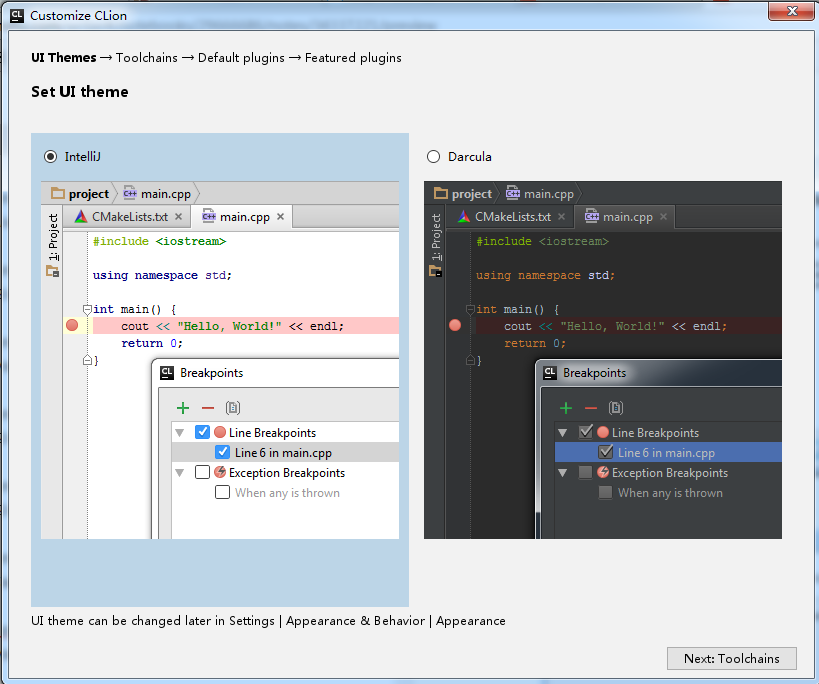Click Exception Breakpoints lightning icon in Darcula preview

603,472
